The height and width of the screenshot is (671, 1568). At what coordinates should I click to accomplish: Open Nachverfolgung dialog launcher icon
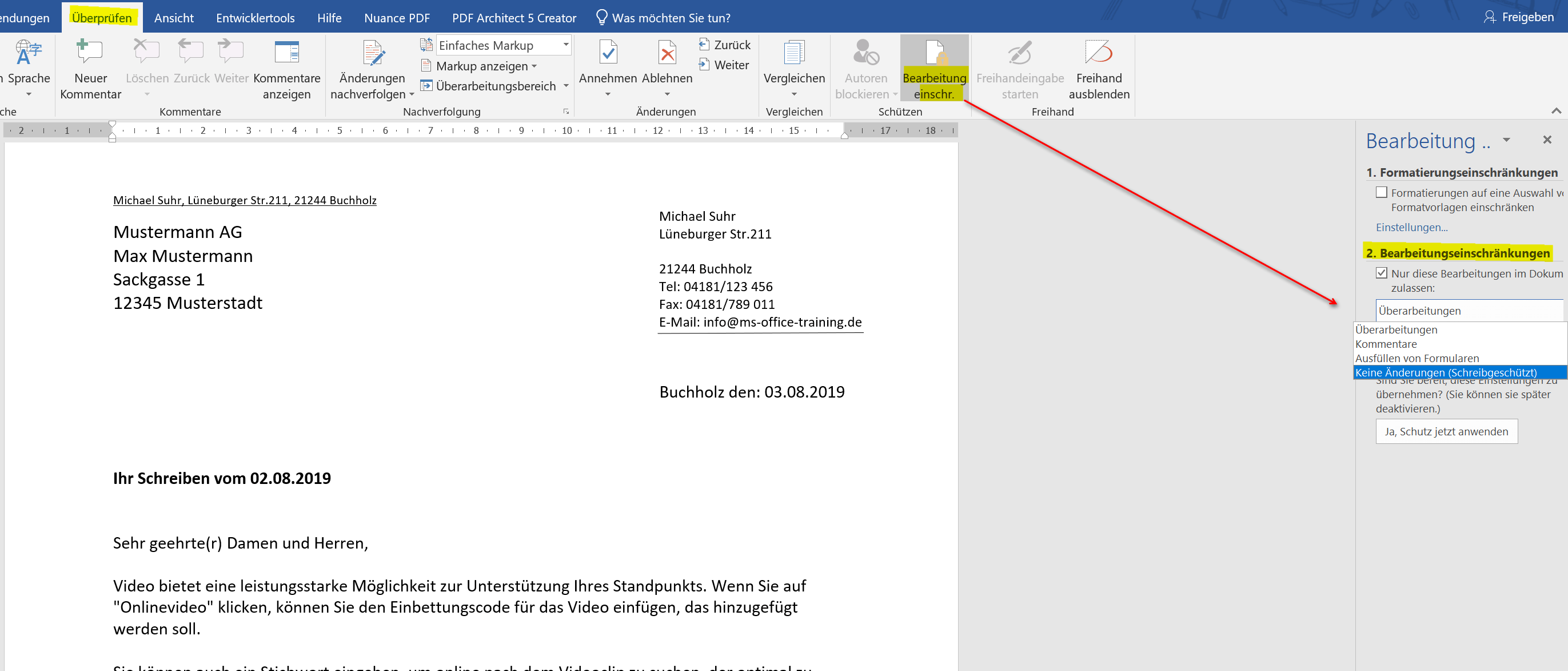tap(565, 112)
